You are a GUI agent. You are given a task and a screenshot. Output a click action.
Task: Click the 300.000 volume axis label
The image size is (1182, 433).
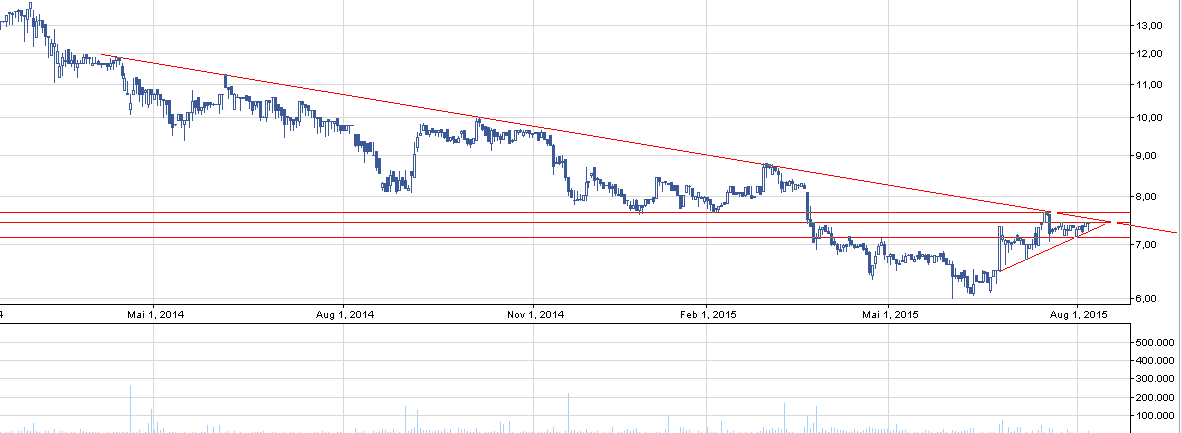[1150, 379]
